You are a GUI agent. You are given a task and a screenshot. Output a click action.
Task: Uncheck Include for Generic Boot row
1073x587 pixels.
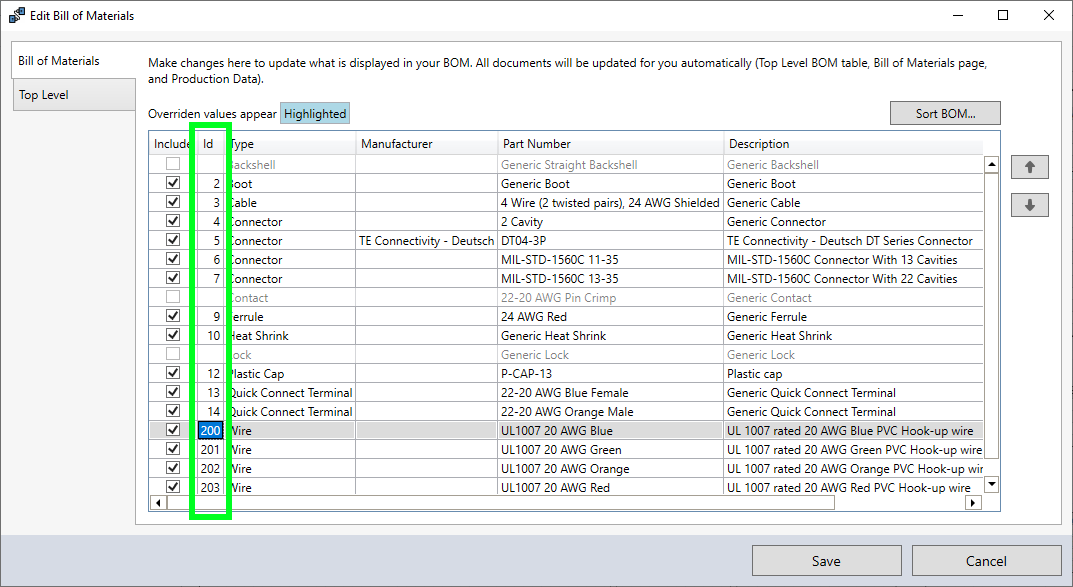[x=173, y=183]
